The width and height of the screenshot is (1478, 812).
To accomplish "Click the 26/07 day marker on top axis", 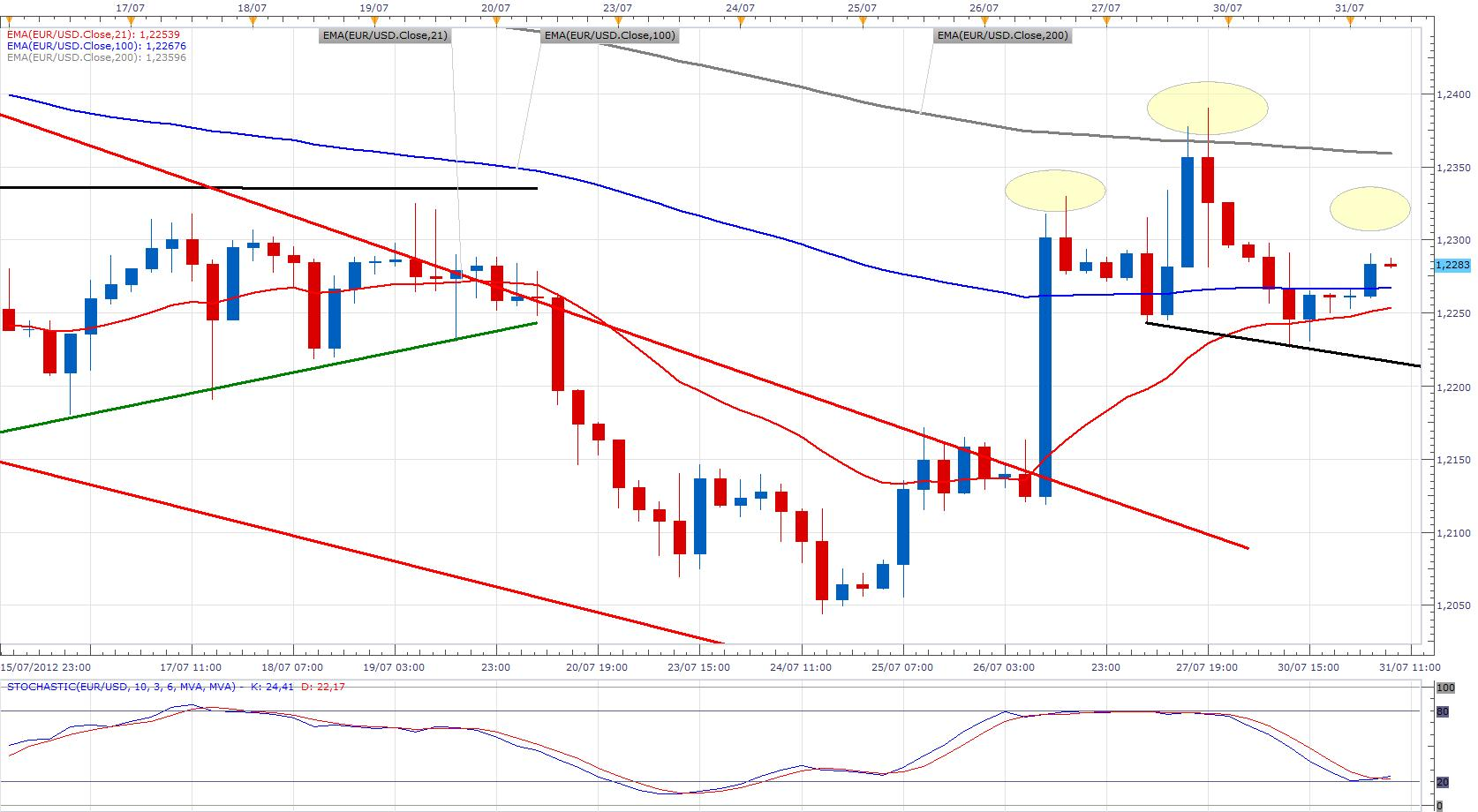I will [984, 21].
